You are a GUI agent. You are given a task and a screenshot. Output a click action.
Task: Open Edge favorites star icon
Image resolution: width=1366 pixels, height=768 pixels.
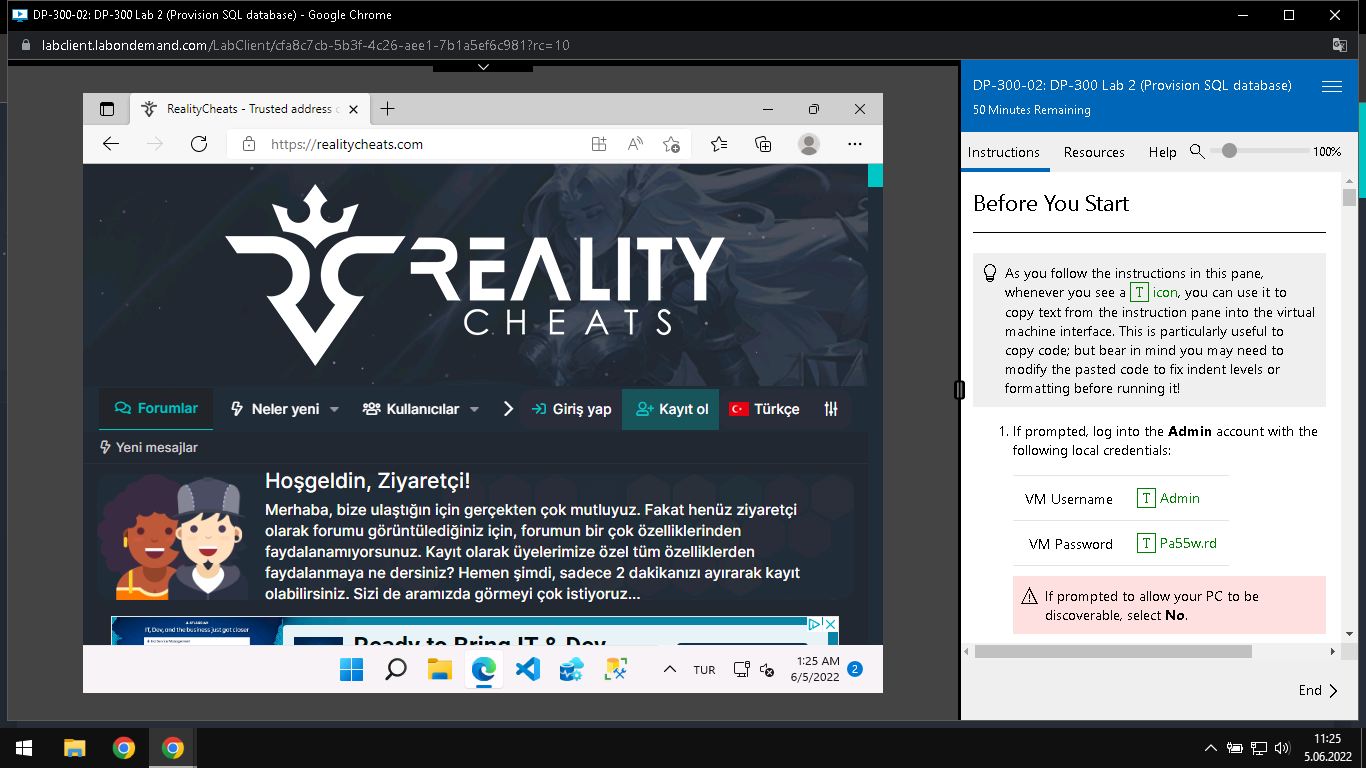pyautogui.click(x=719, y=144)
